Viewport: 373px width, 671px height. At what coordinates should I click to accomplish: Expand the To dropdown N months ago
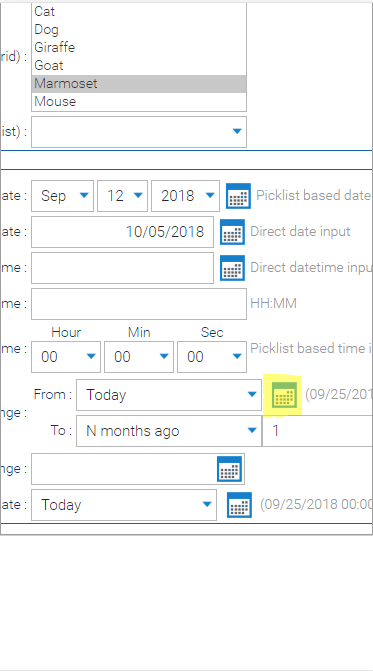coord(169,431)
